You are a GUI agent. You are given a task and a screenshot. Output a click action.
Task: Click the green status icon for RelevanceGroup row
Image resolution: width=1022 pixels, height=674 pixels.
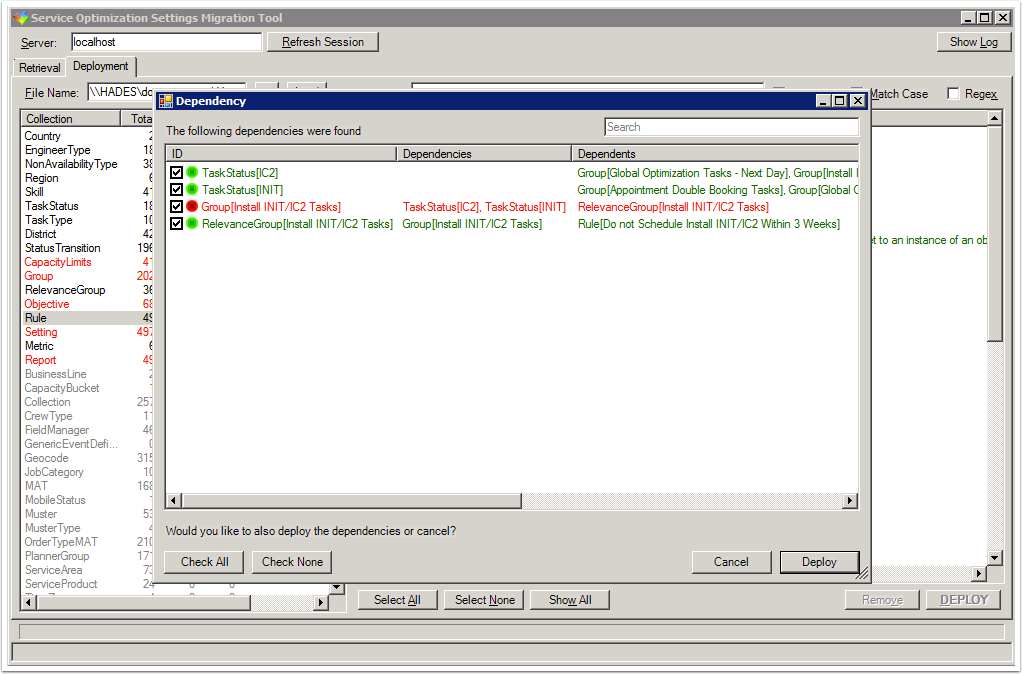pyautogui.click(x=192, y=224)
